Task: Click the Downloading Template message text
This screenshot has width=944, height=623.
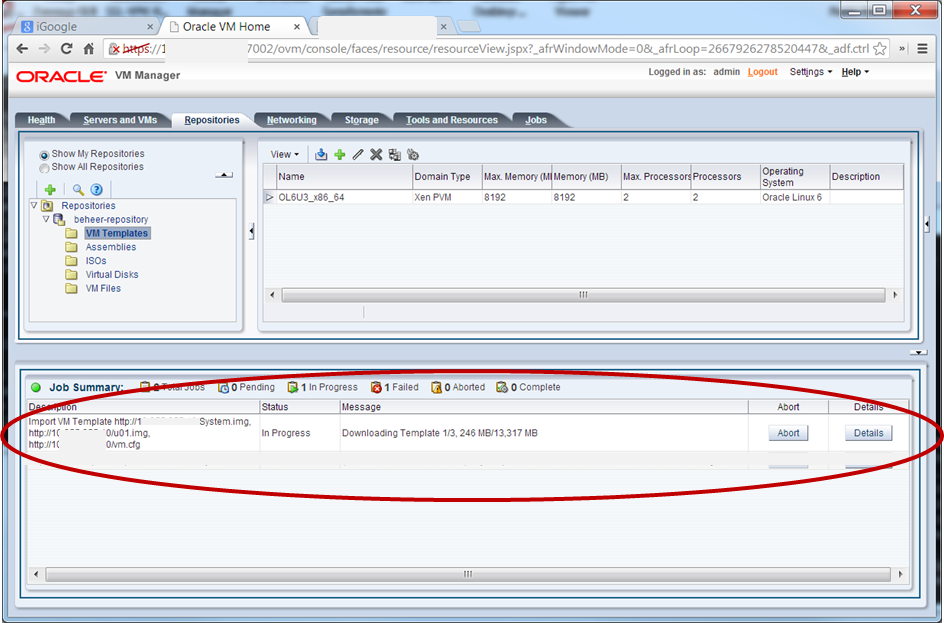Action: (439, 433)
